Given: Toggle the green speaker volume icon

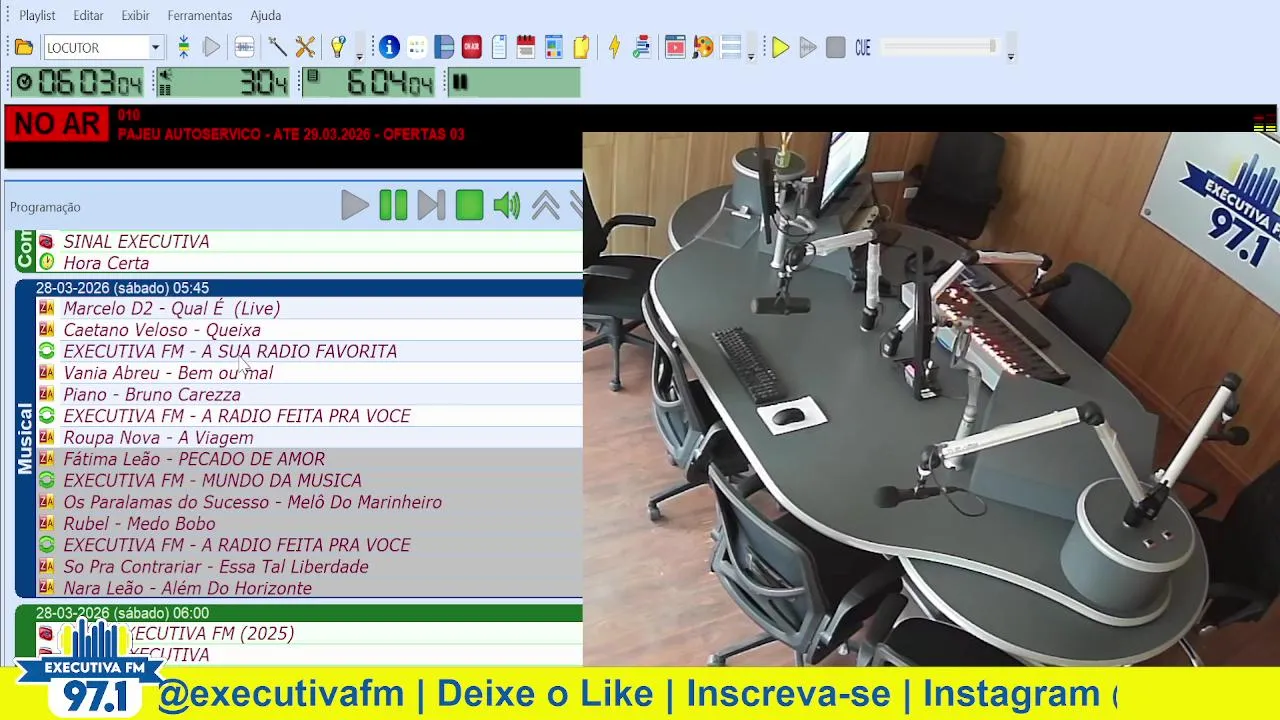Looking at the screenshot, I should 507,206.
